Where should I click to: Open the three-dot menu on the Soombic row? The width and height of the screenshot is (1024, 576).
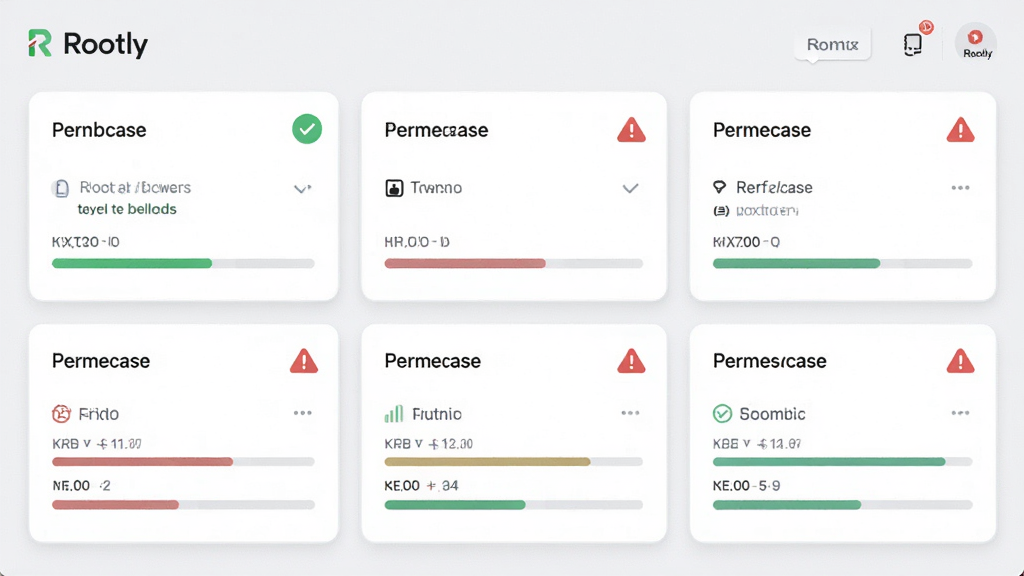coord(960,413)
